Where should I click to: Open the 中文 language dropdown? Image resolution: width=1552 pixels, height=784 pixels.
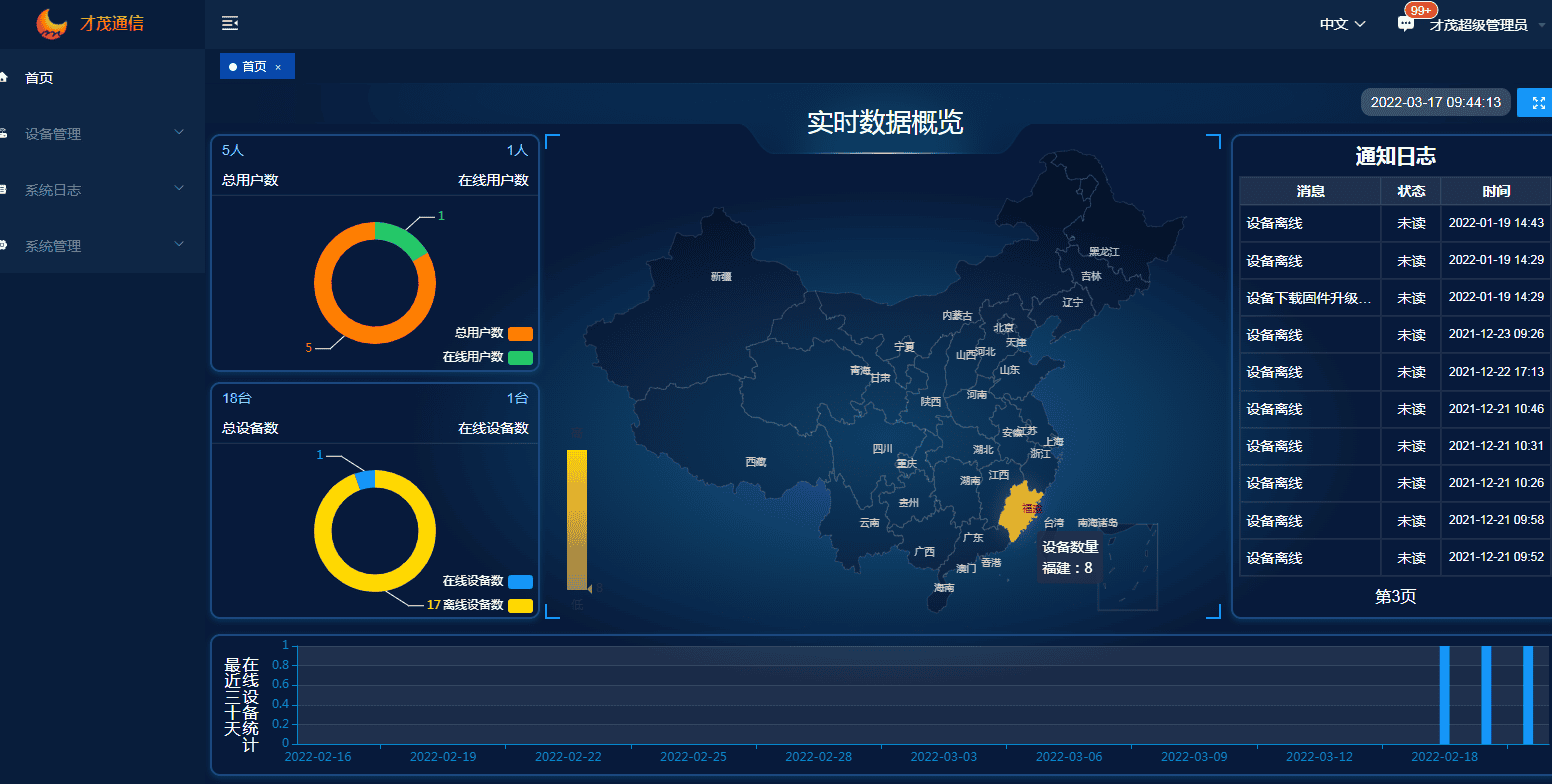1341,23
